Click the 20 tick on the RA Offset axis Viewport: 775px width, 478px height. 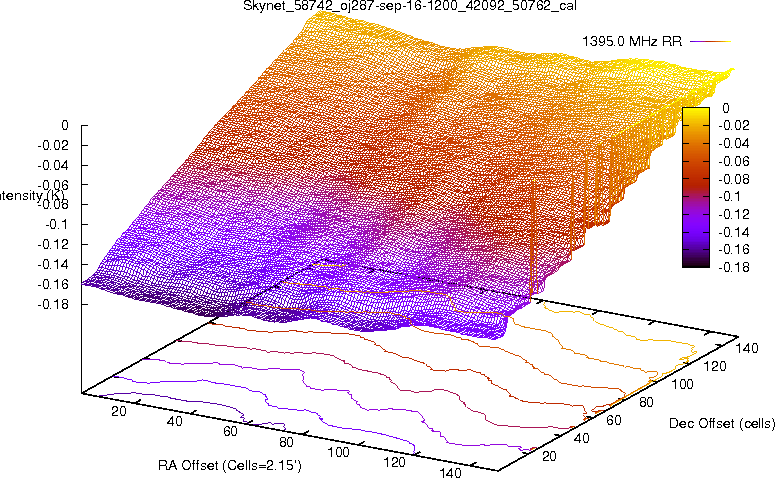(119, 411)
